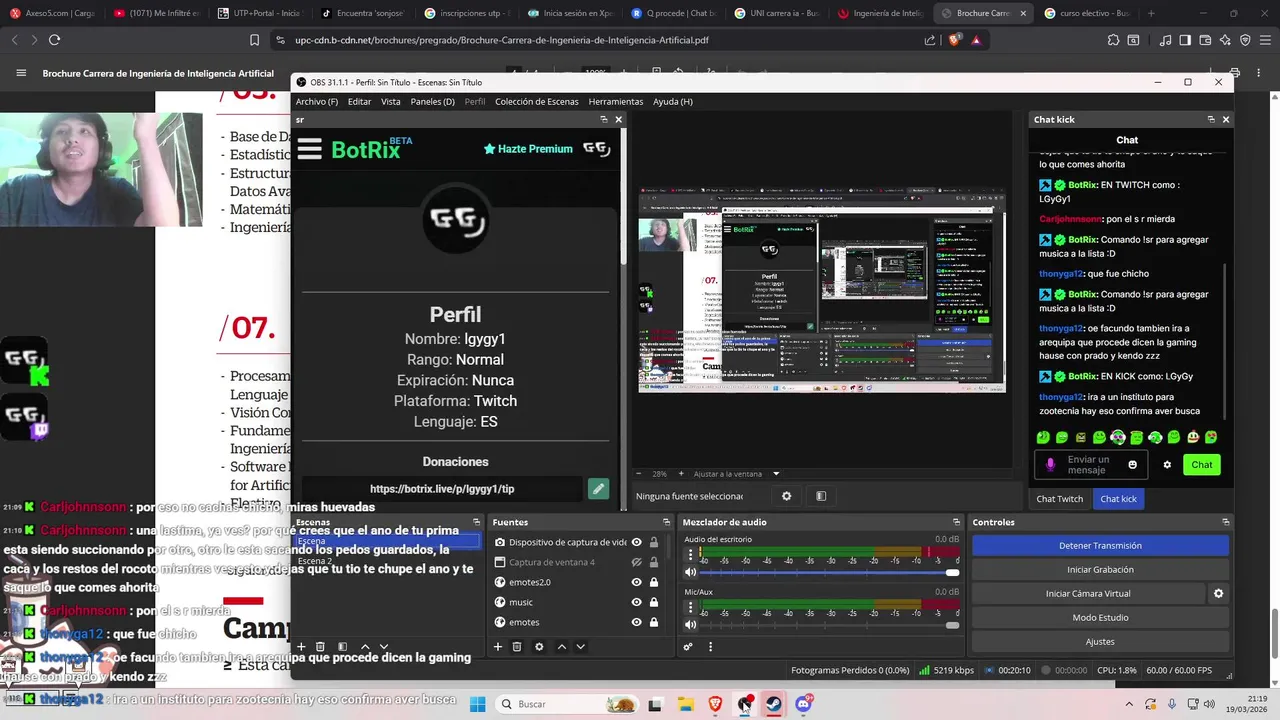Reload the browser page

(54, 40)
